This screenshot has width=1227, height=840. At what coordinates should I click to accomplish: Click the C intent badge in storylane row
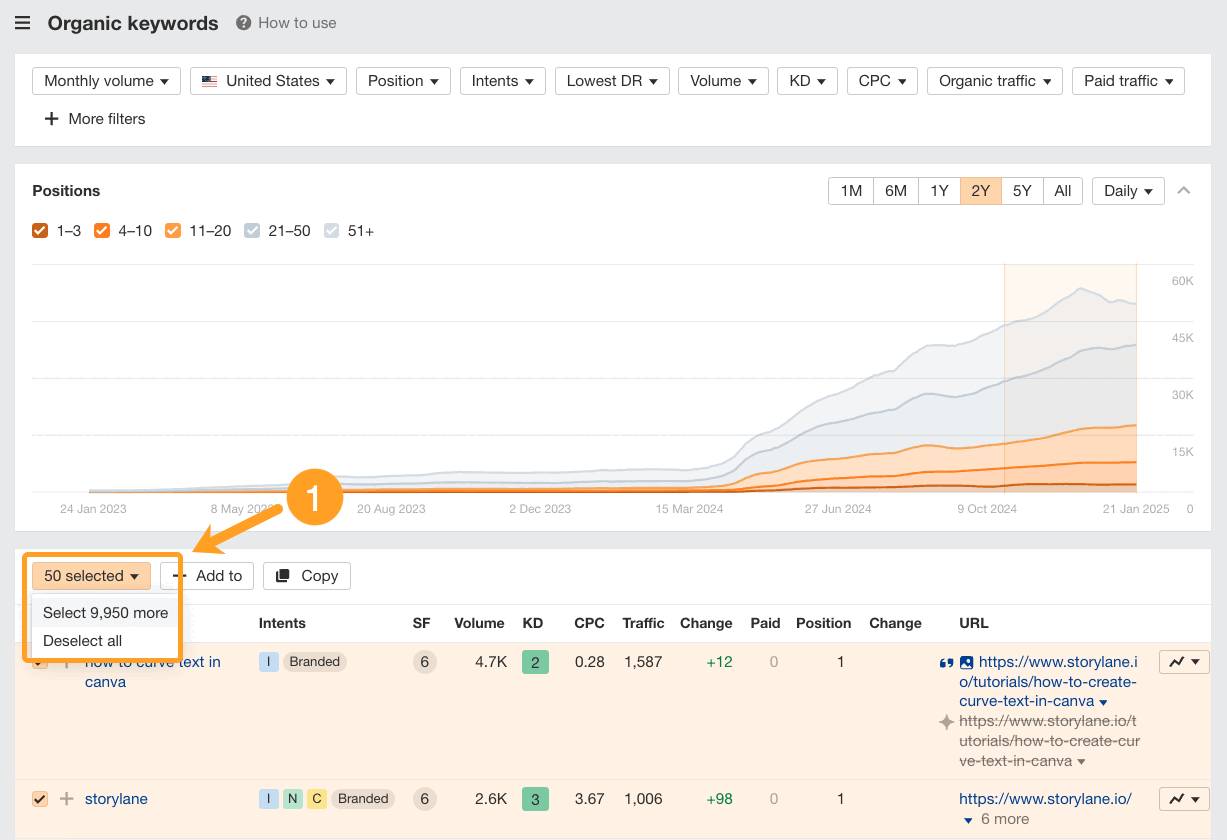pos(316,799)
